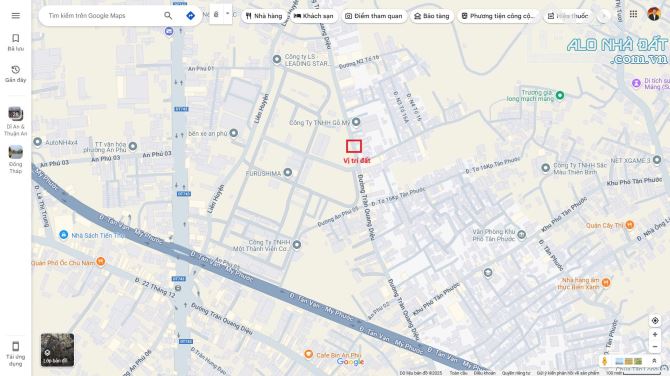
Task: Select the Phương tiện công cộng chip
Action: [498, 16]
